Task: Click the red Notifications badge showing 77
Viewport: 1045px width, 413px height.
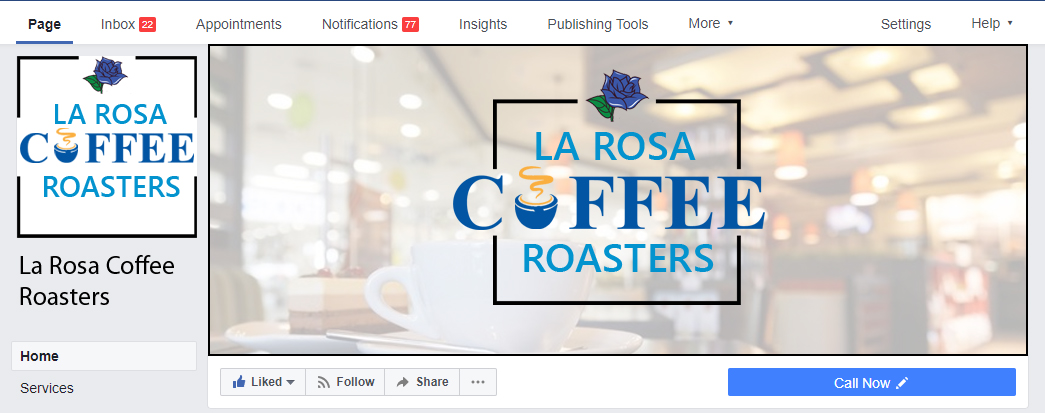Action: [x=411, y=25]
